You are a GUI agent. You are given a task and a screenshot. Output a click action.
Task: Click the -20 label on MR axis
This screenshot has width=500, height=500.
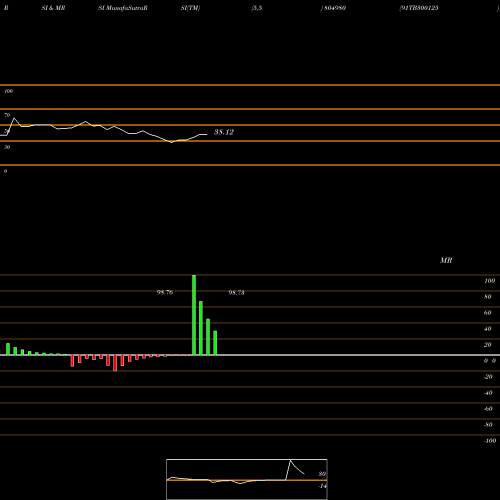[488, 377]
